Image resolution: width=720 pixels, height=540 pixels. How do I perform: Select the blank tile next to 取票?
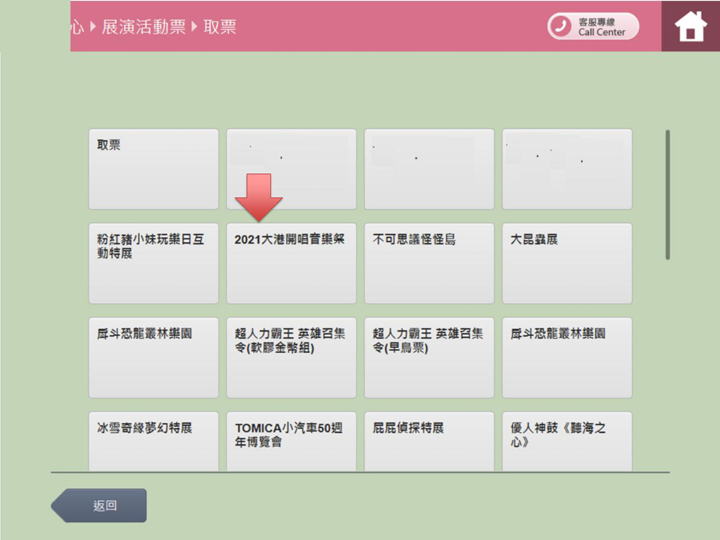click(x=291, y=168)
